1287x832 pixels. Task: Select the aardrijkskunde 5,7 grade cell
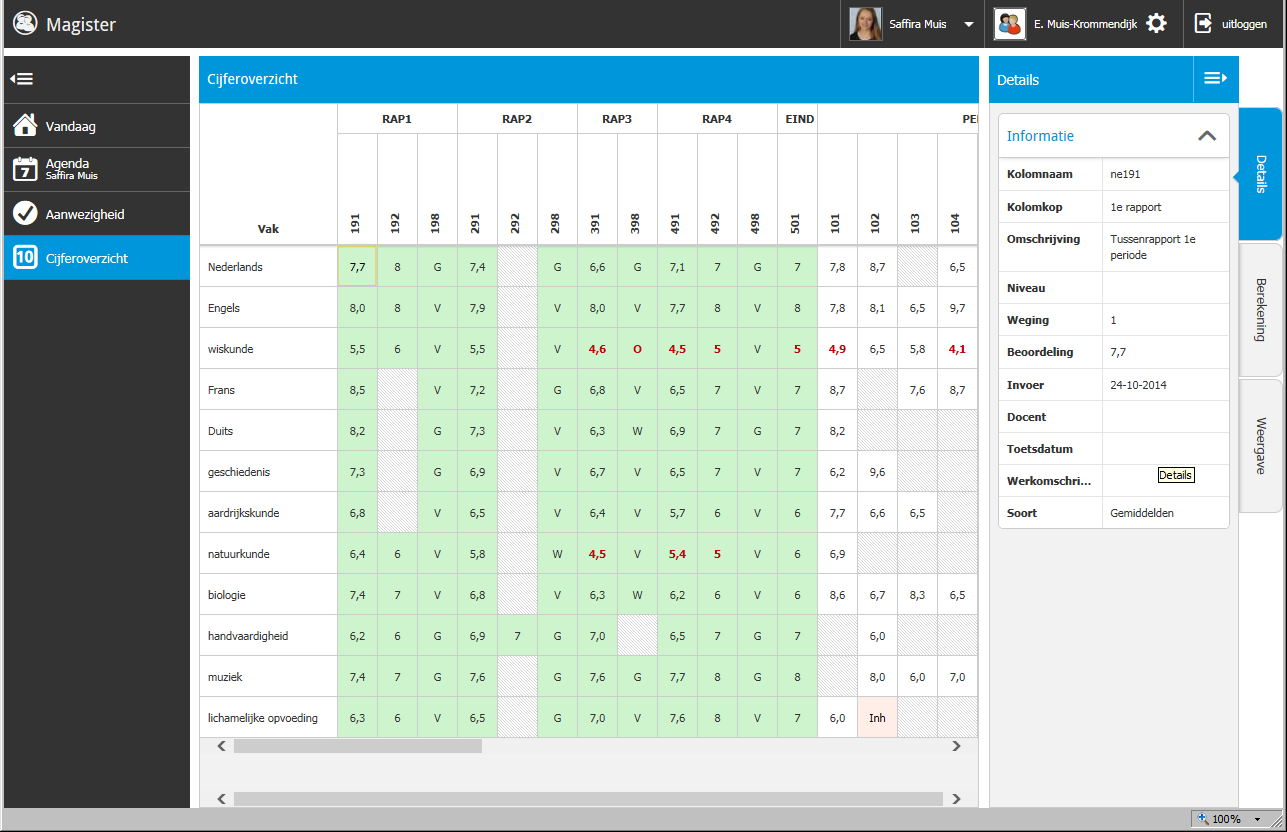point(677,513)
